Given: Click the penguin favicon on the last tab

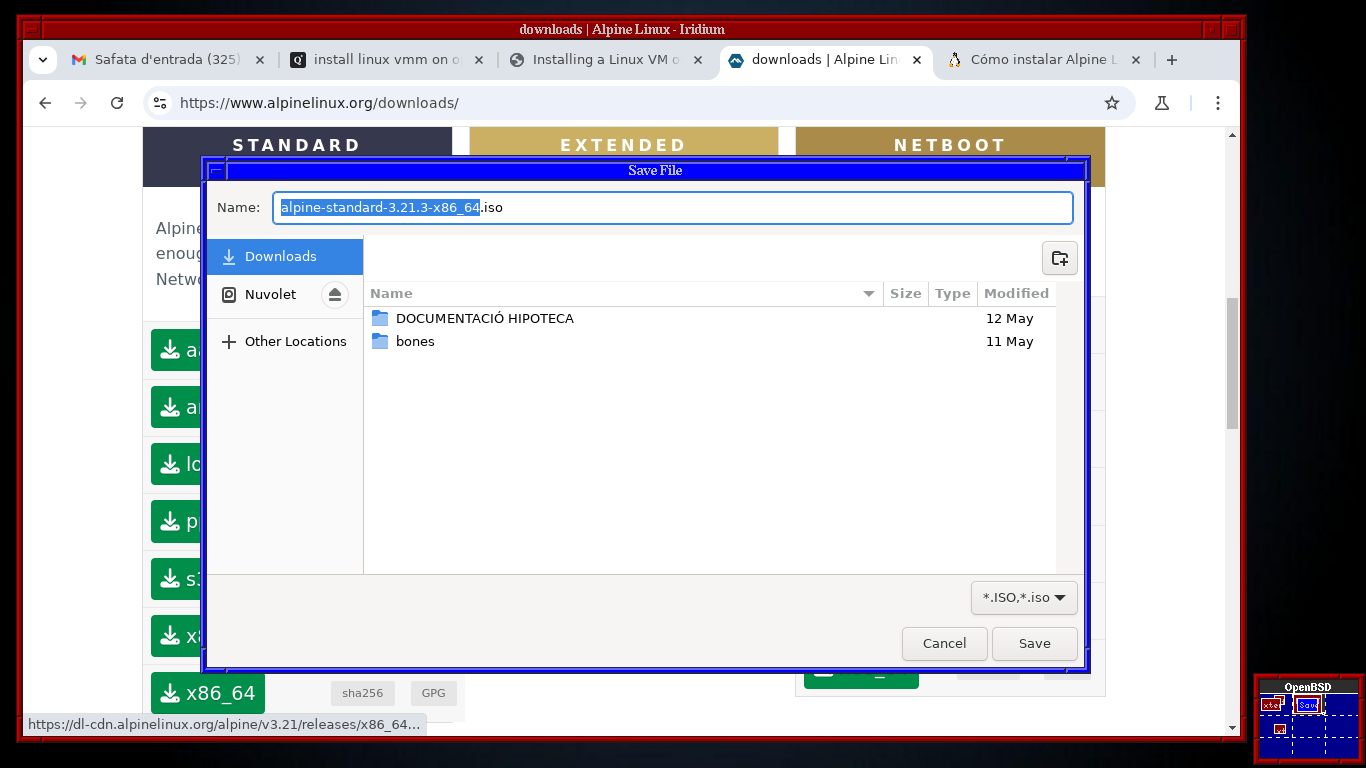Looking at the screenshot, I should pyautogui.click(x=955, y=60).
